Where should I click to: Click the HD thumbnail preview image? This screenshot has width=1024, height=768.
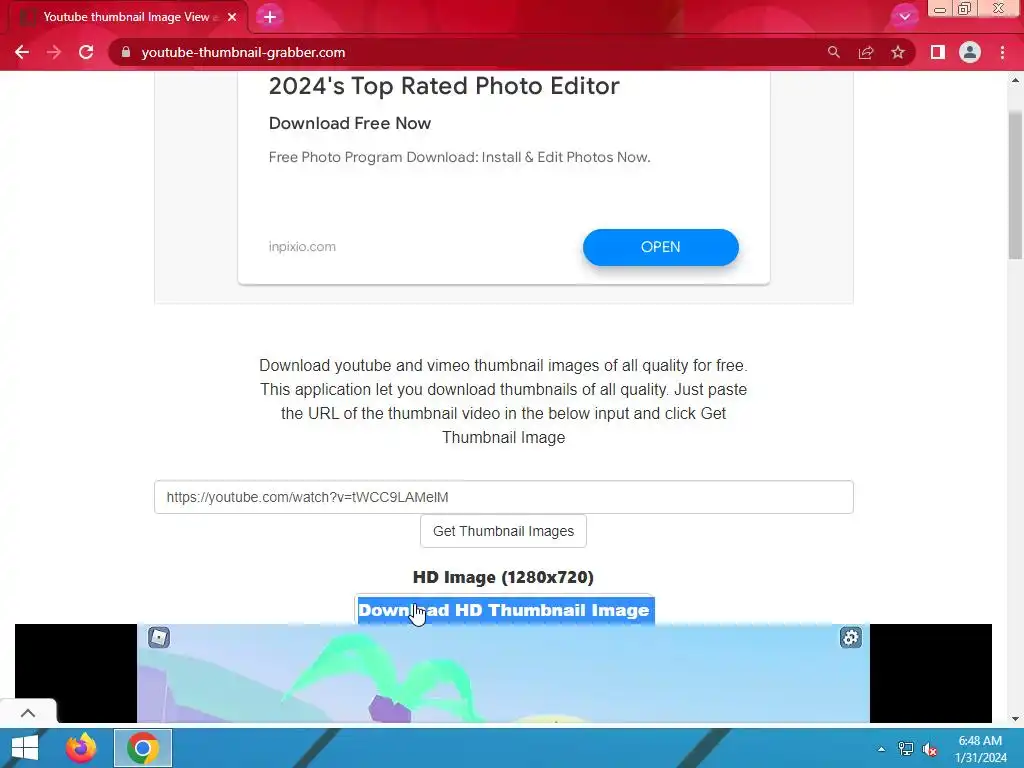point(503,673)
